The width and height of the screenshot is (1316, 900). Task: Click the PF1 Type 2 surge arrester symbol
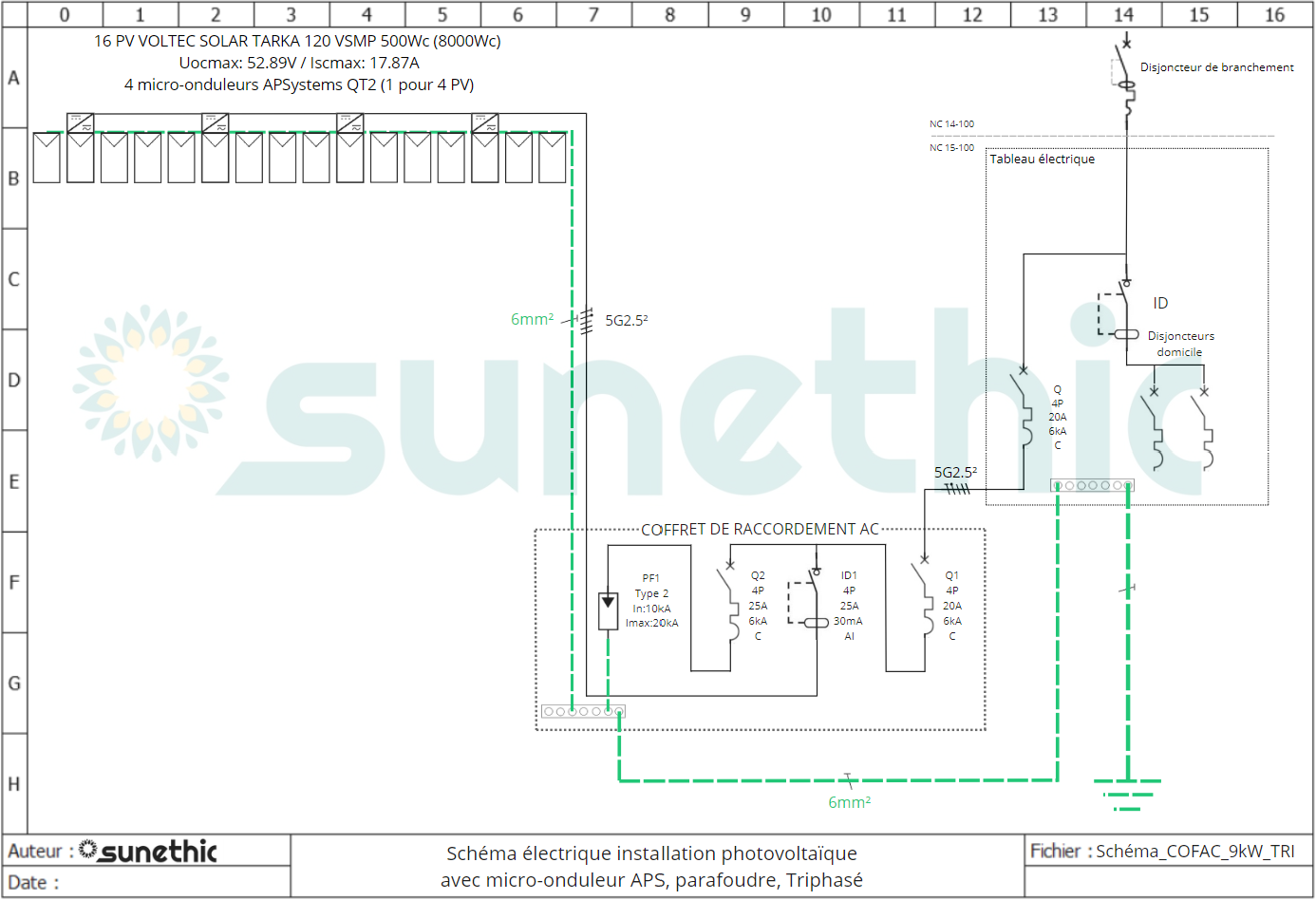[608, 610]
